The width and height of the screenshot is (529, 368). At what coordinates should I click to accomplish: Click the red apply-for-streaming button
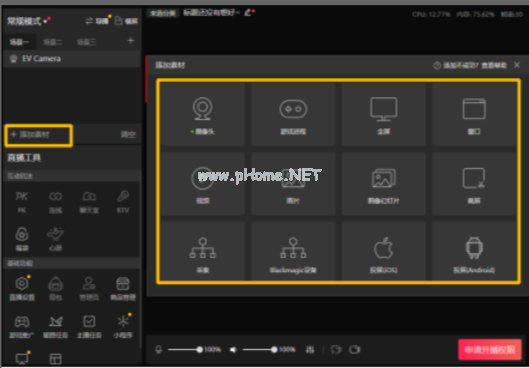pyautogui.click(x=490, y=350)
